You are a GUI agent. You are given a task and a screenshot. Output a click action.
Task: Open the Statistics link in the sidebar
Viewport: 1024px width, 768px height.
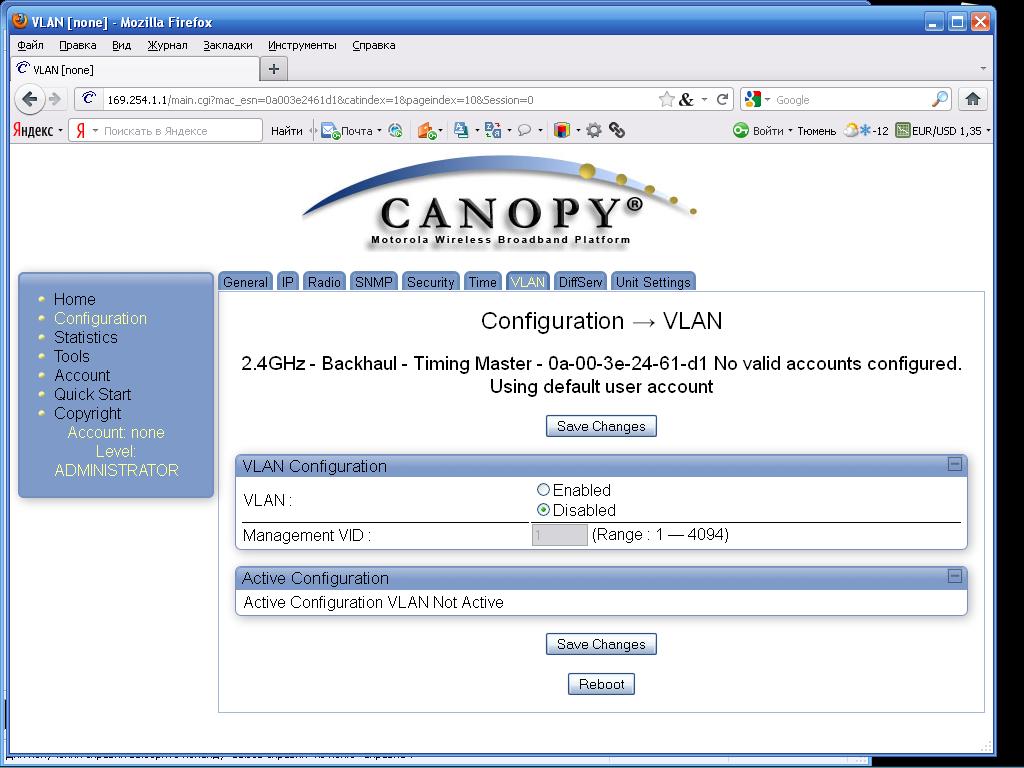[x=86, y=337]
